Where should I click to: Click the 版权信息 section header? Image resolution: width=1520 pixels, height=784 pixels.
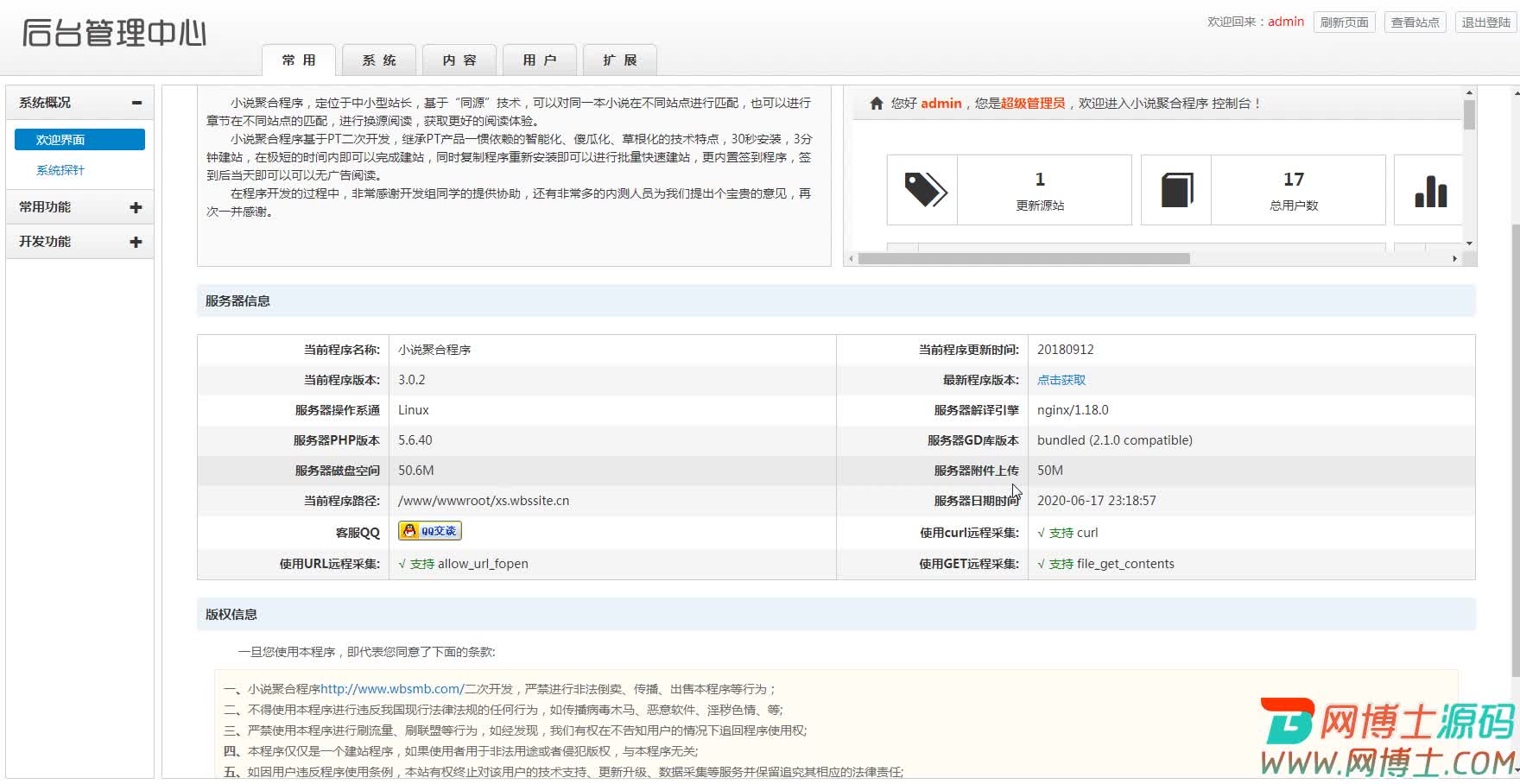pyautogui.click(x=836, y=614)
